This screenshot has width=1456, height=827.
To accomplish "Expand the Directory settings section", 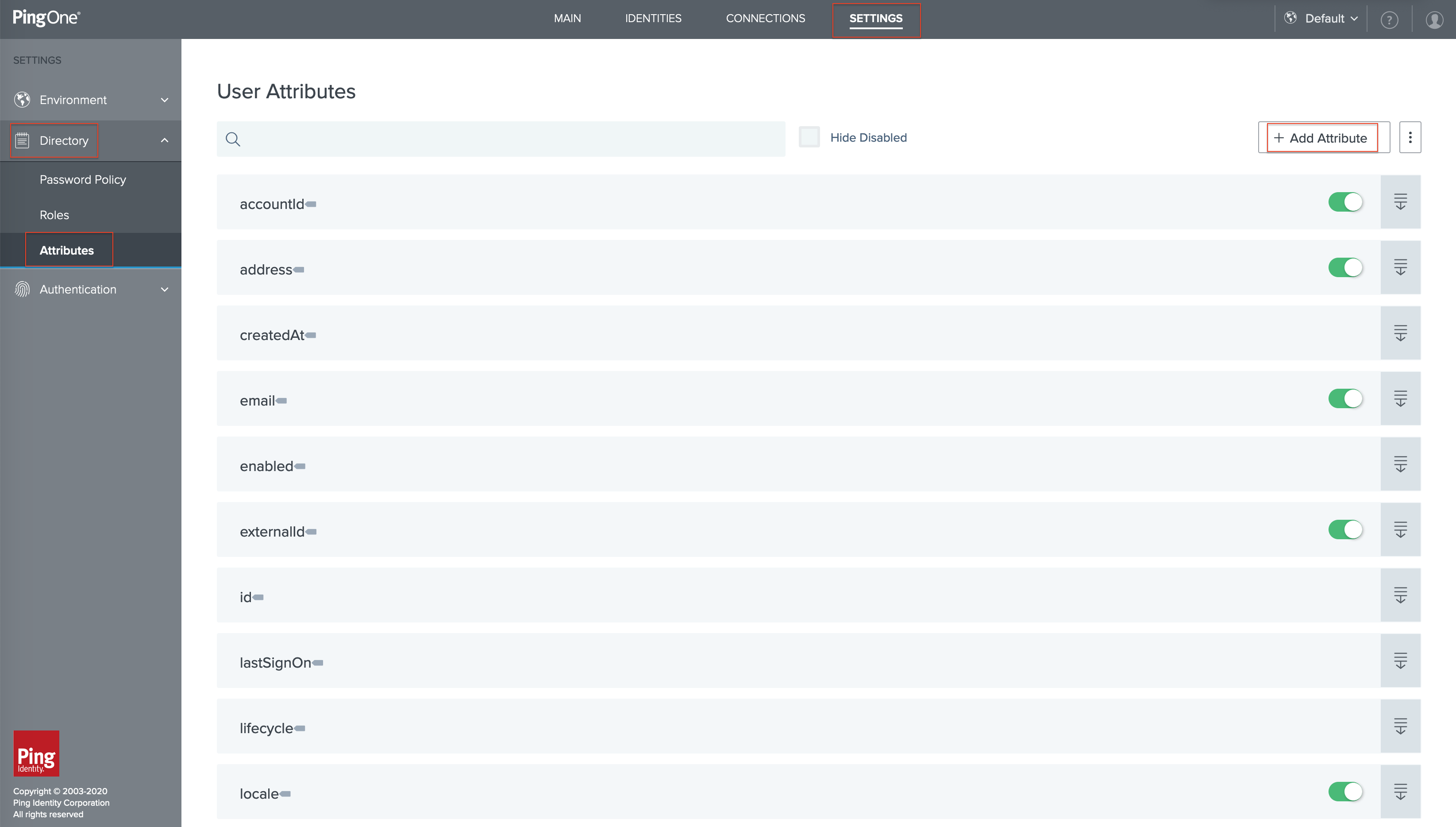I will click(x=90, y=140).
